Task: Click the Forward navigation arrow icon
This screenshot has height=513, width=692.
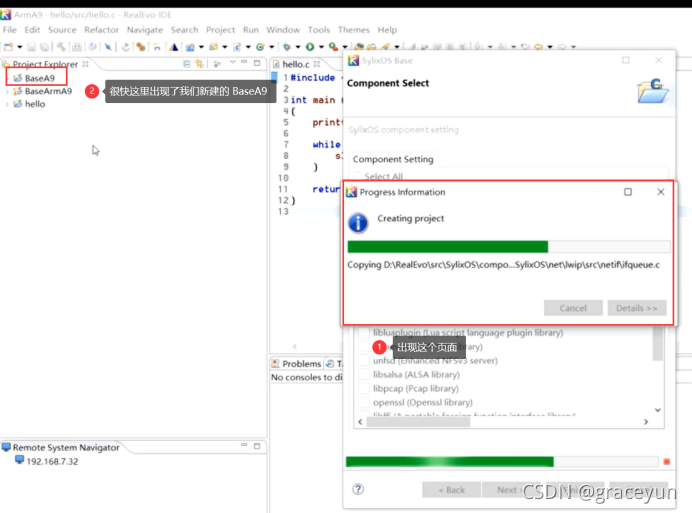Action: coord(562,46)
